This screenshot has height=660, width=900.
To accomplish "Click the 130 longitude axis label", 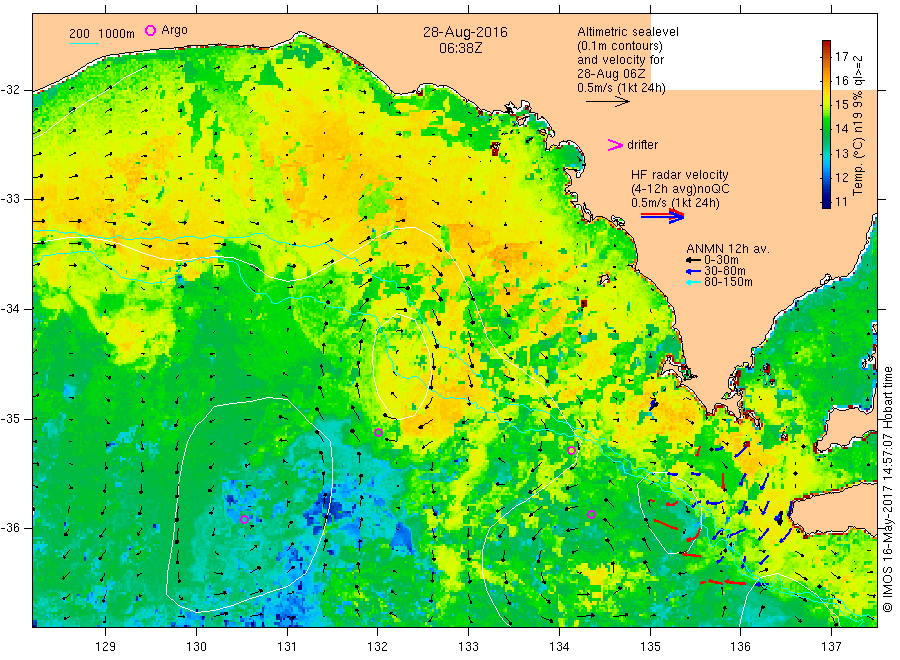I will 196,647.
